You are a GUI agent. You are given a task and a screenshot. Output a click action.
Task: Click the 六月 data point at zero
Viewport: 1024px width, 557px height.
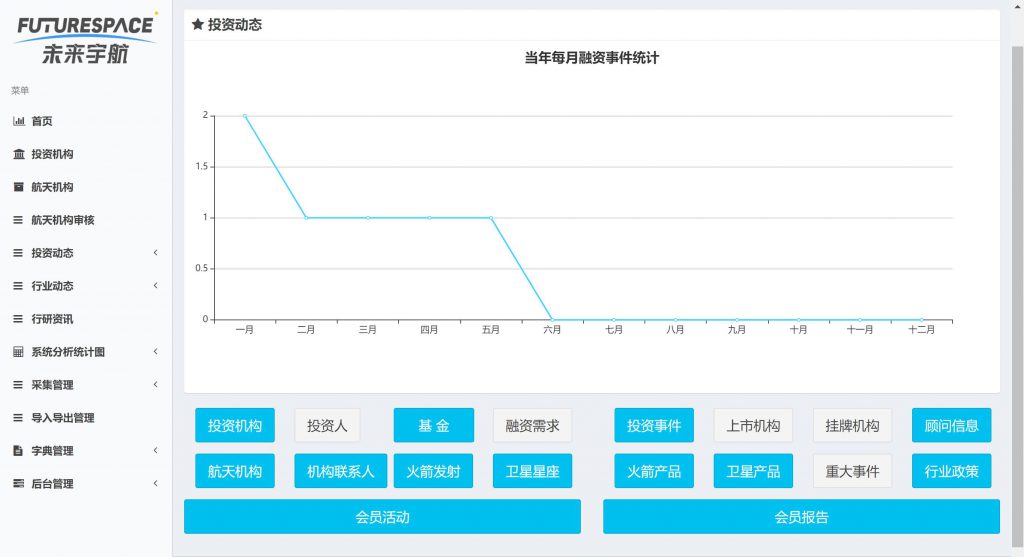pyautogui.click(x=552, y=320)
